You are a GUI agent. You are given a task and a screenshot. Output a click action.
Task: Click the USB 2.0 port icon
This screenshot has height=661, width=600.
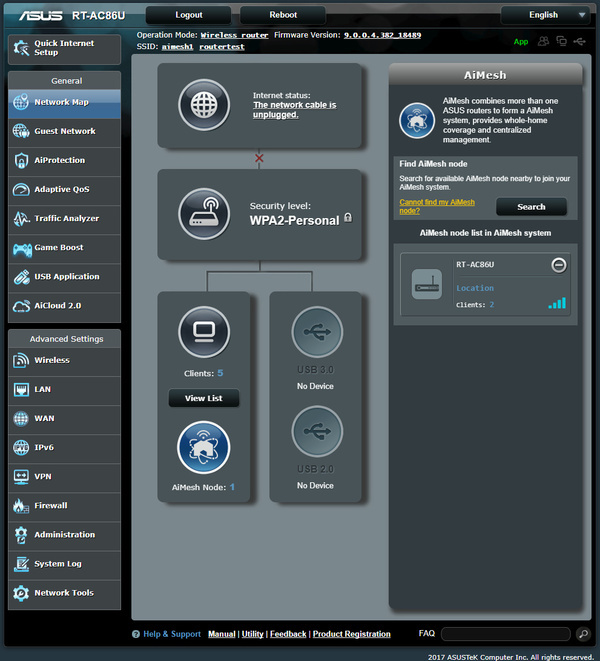click(x=317, y=431)
